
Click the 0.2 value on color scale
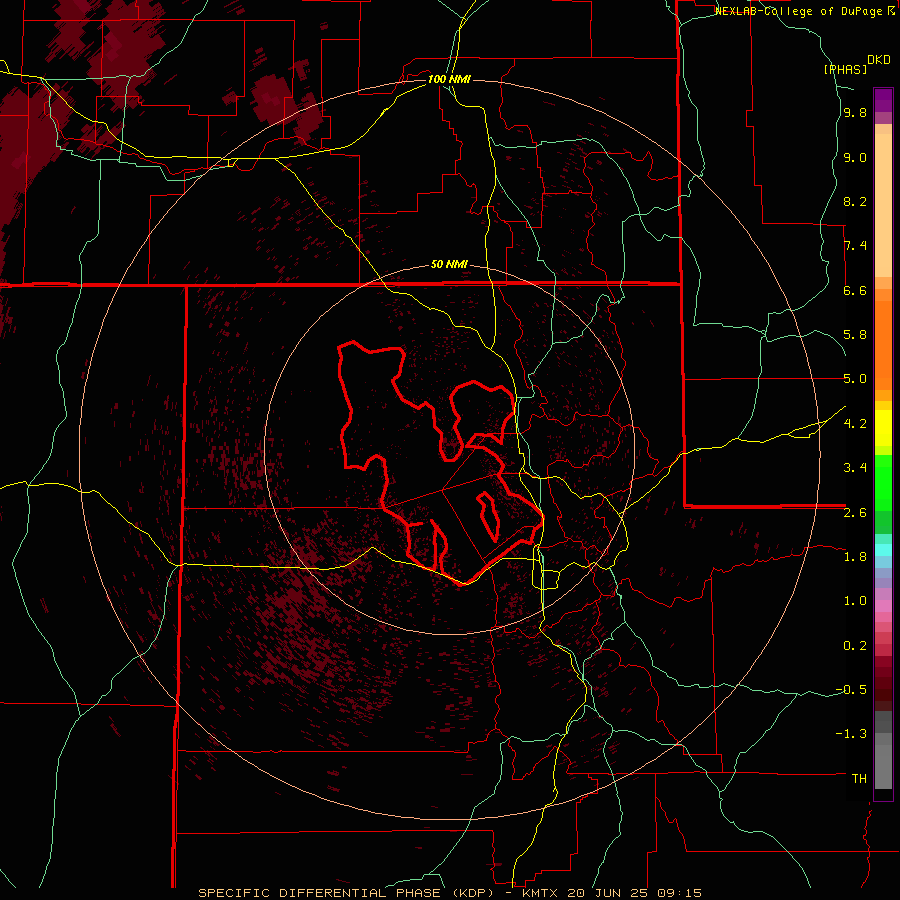tap(855, 646)
